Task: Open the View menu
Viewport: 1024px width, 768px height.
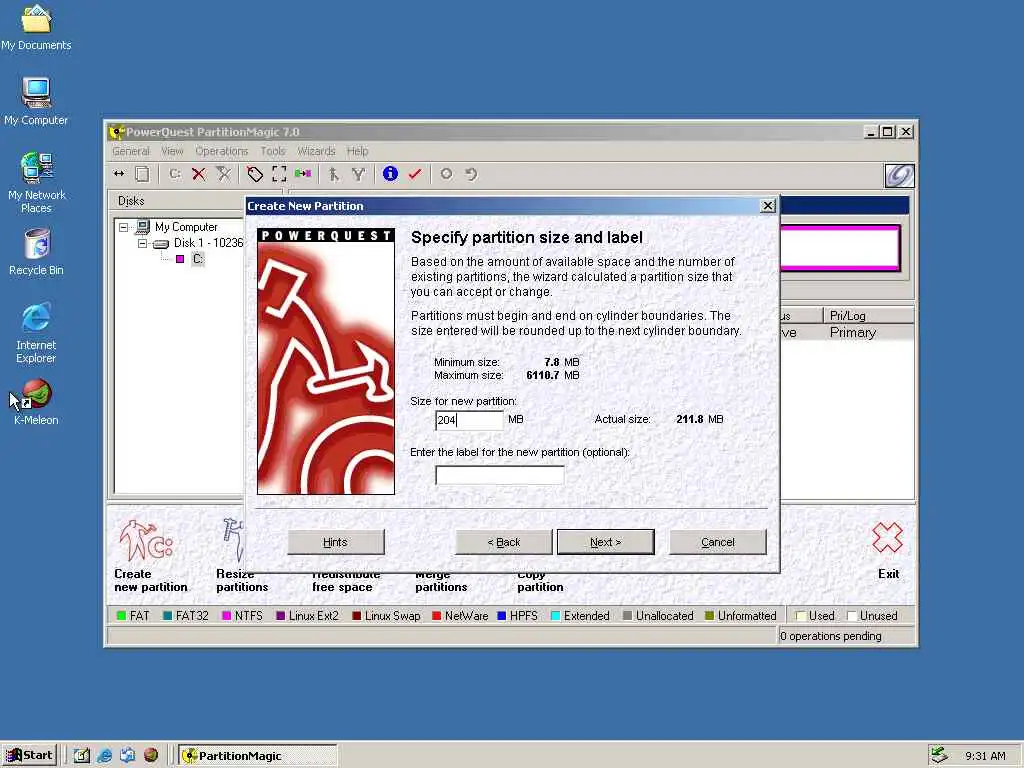Action: click(172, 151)
